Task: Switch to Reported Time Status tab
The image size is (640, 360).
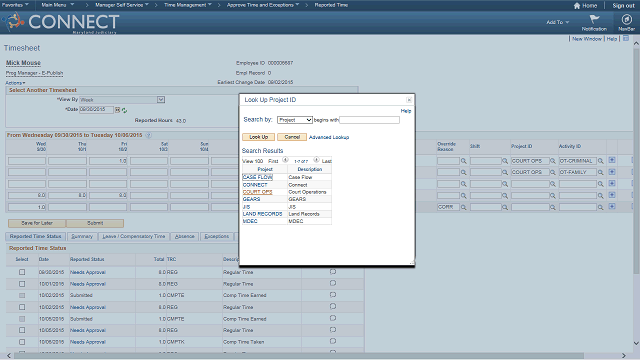Action: coord(36,236)
